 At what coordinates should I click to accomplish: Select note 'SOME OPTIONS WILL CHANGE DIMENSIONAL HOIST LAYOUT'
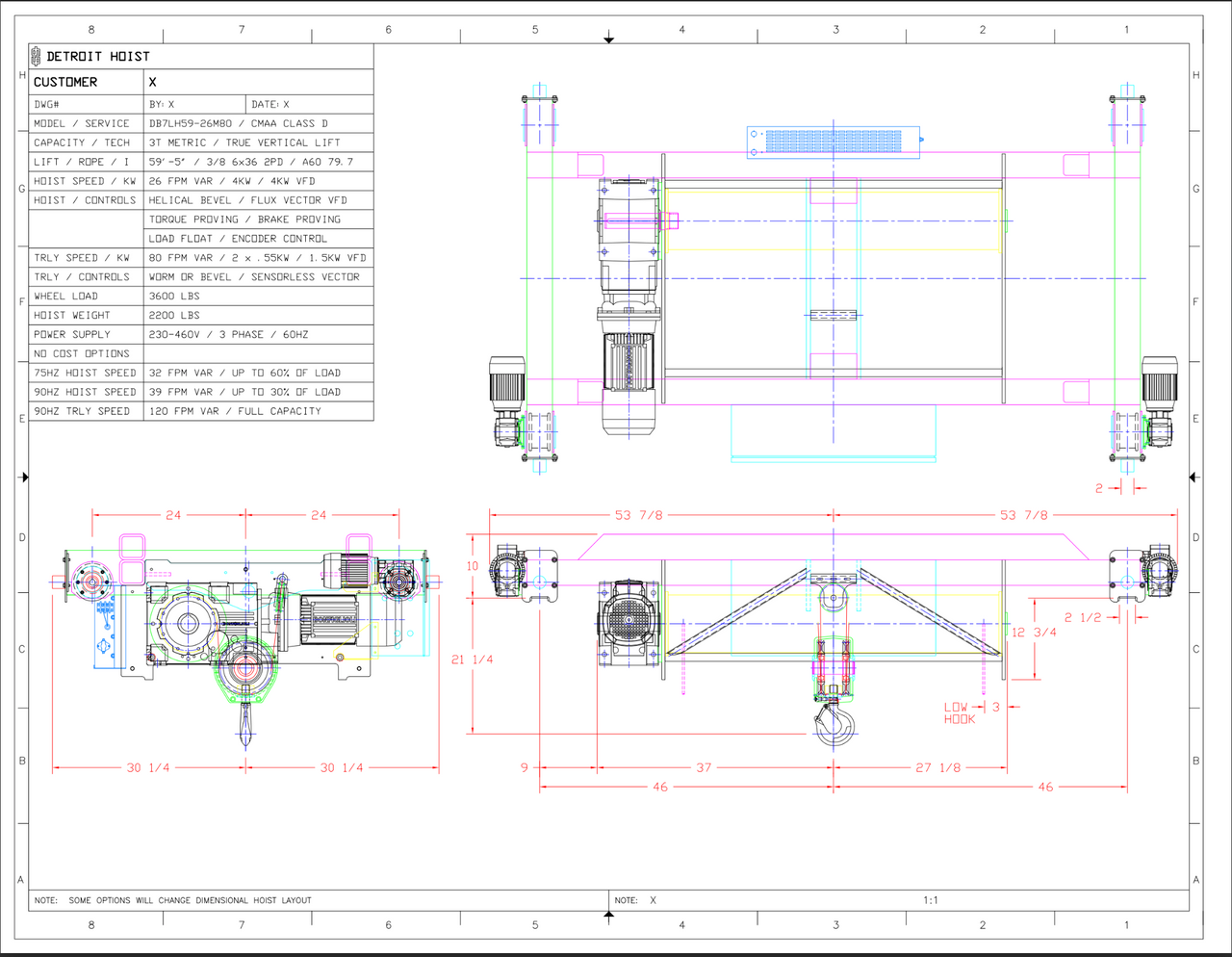coord(190,901)
